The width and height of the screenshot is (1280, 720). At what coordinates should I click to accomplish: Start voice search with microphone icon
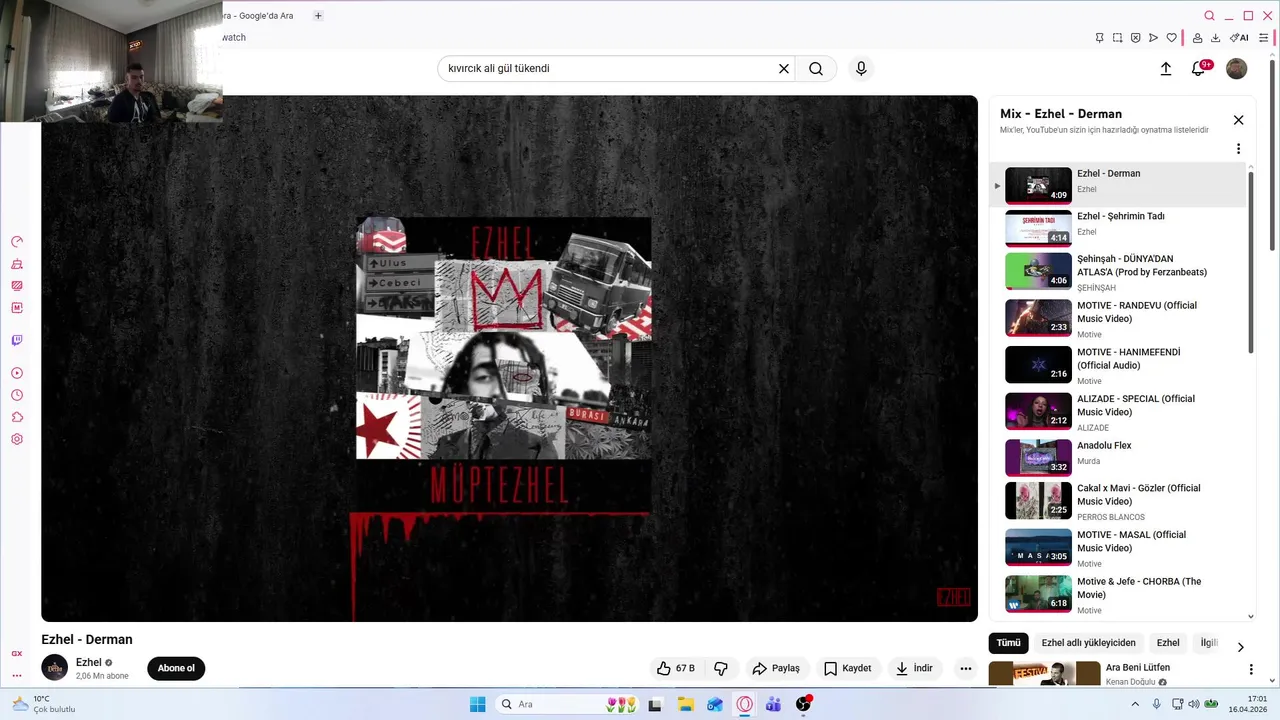coord(861,69)
